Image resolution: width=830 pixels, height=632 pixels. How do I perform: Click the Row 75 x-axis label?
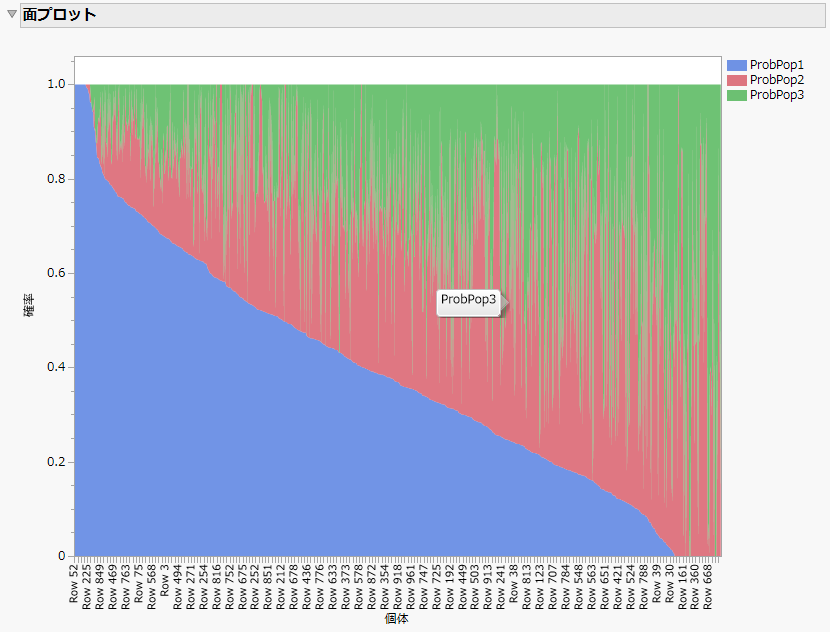coord(139,584)
